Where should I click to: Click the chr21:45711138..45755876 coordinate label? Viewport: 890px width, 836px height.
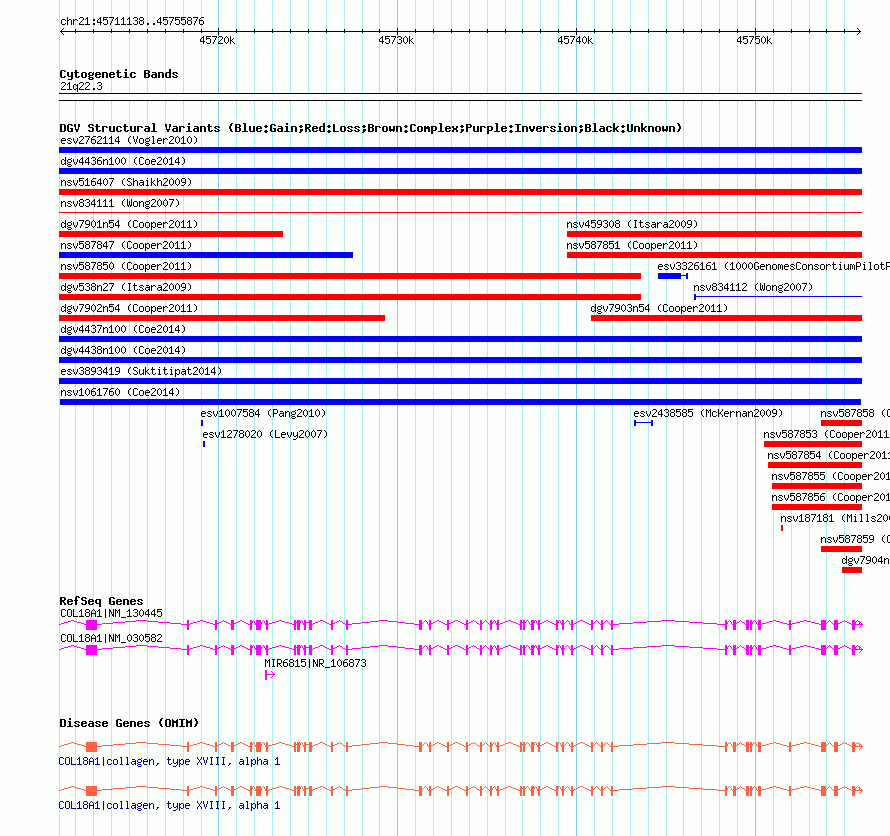(132, 22)
